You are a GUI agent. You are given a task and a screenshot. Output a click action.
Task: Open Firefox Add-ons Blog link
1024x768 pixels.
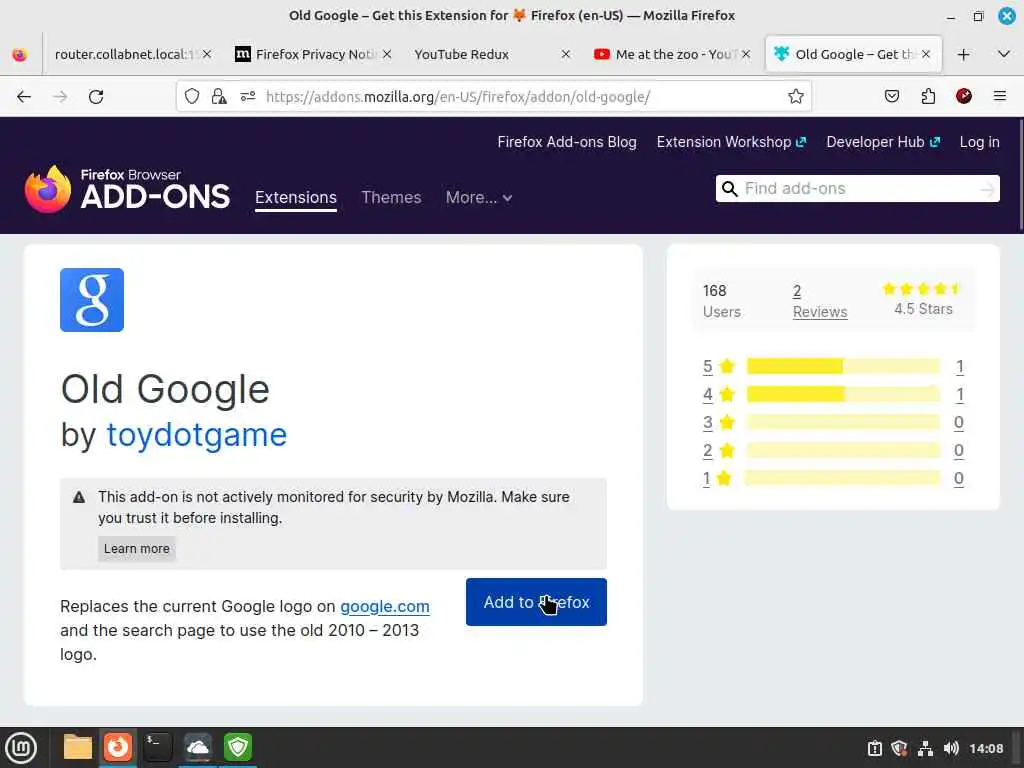567,142
